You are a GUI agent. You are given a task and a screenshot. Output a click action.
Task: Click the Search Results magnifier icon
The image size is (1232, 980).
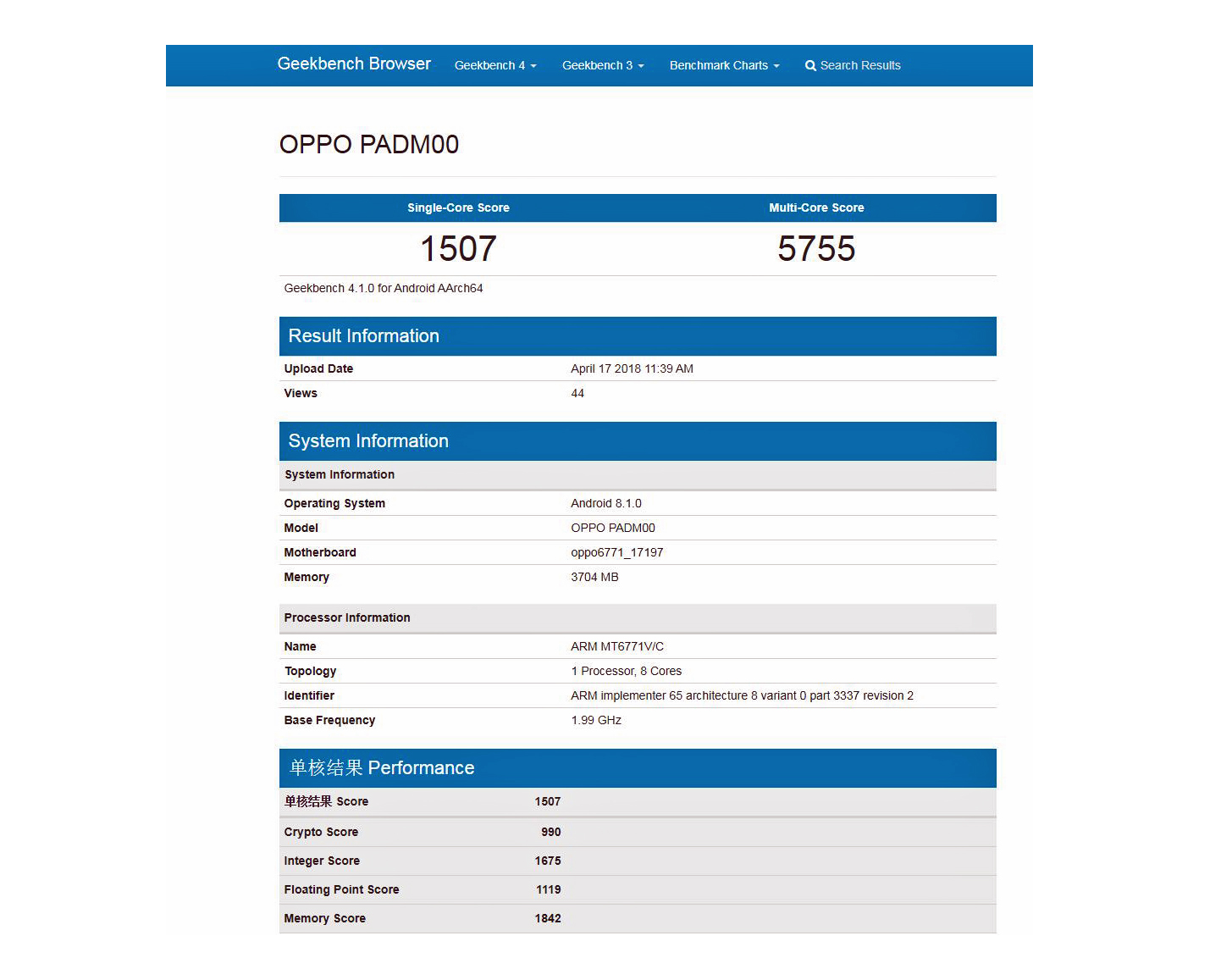click(810, 66)
